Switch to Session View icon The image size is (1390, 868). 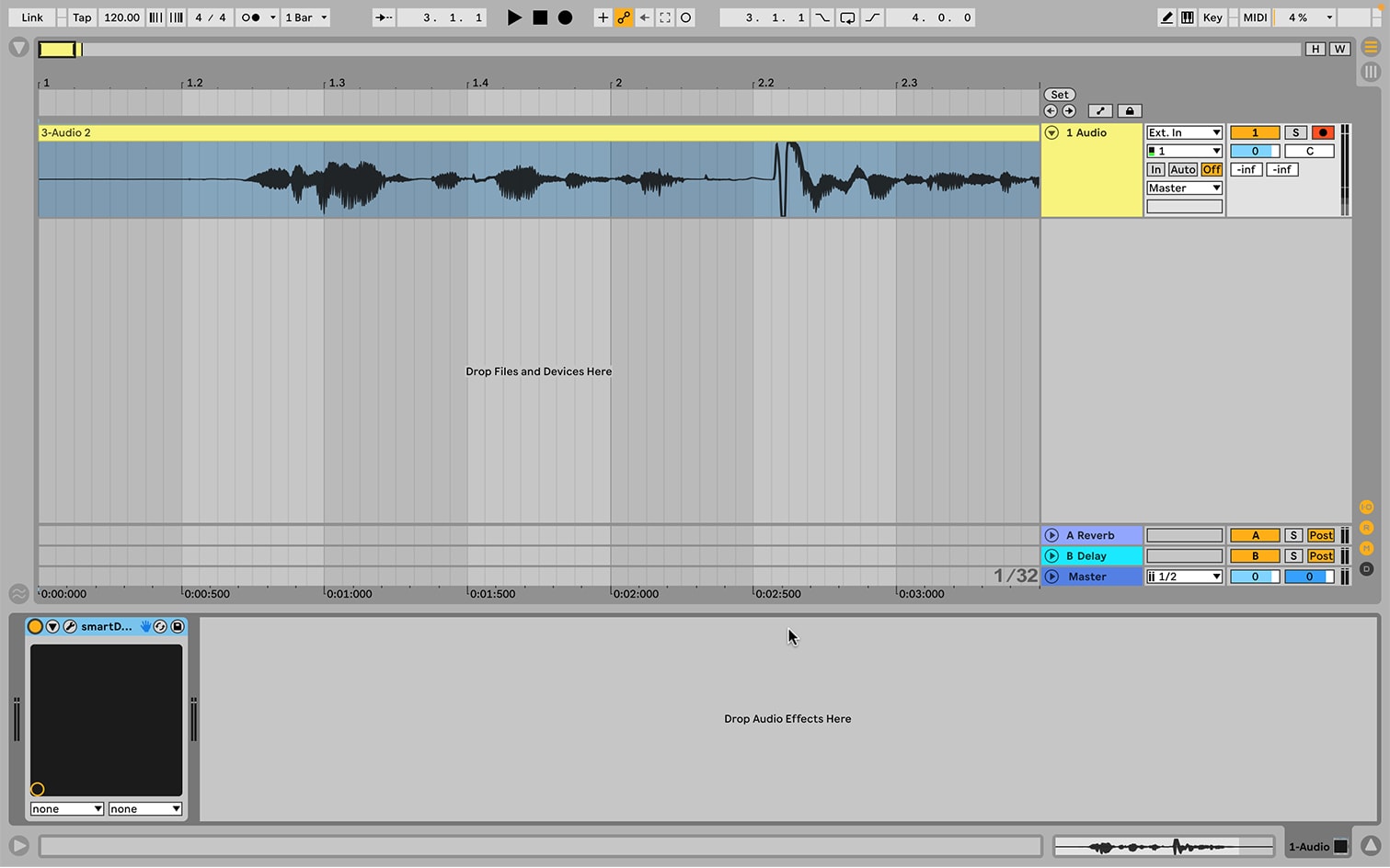coord(1371,71)
